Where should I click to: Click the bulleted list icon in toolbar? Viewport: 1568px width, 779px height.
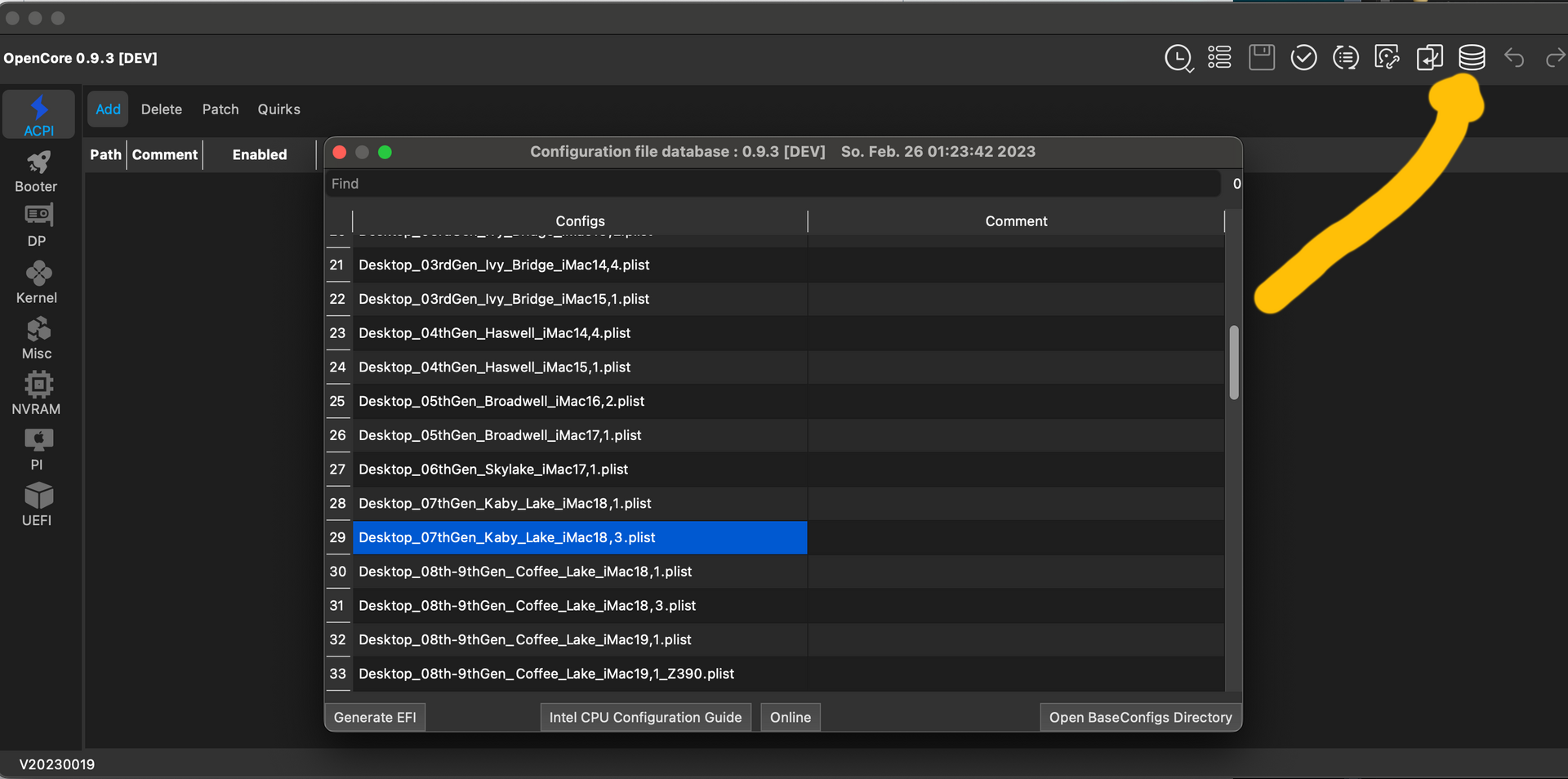point(1219,57)
